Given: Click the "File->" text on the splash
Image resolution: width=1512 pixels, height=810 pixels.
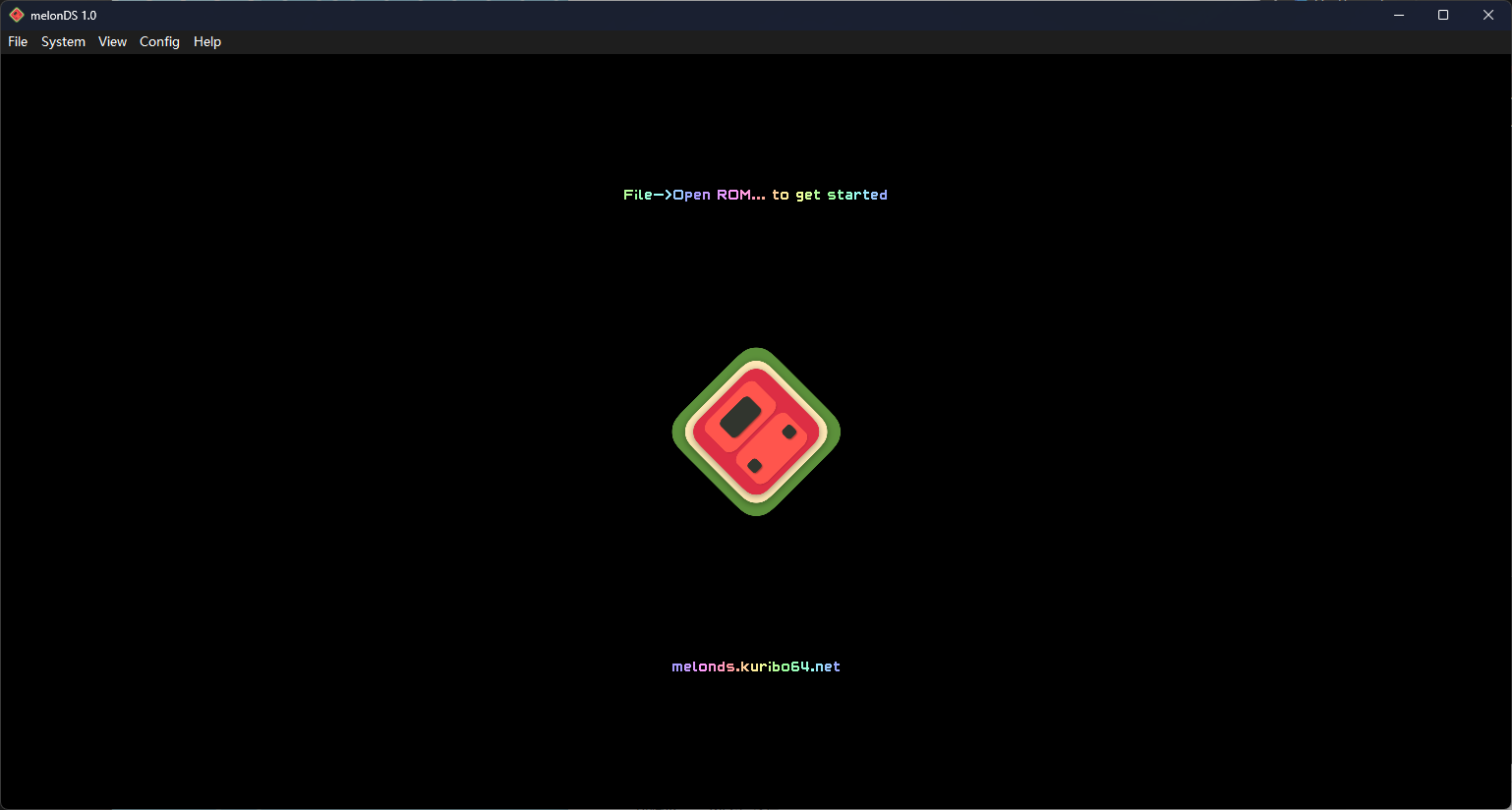Looking at the screenshot, I should click(647, 195).
